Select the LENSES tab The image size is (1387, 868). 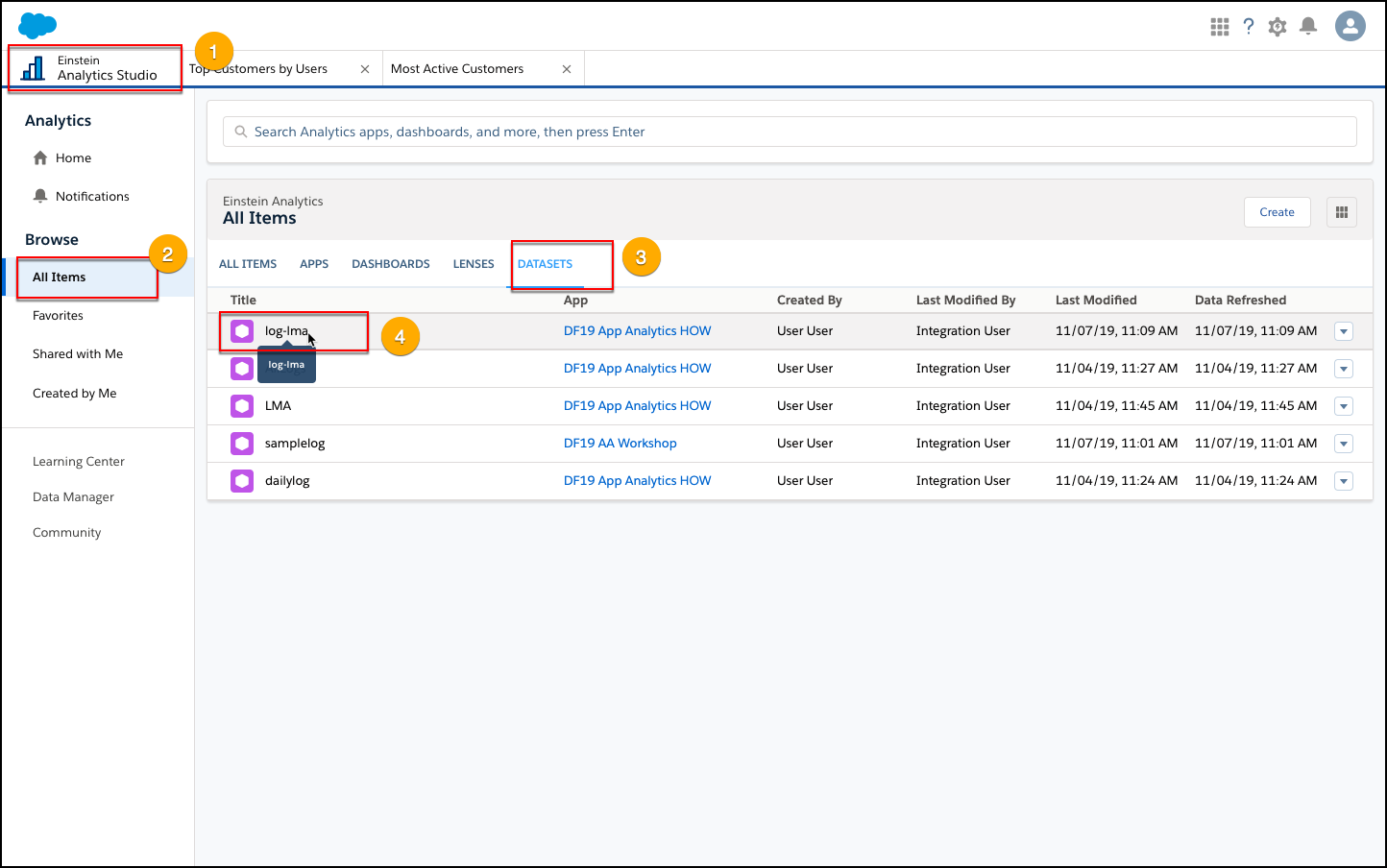474,264
